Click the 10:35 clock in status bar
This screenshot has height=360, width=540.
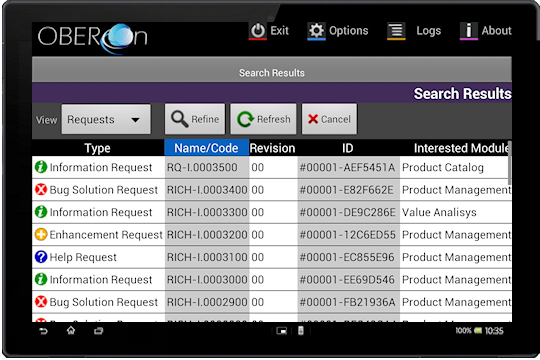tap(494, 331)
